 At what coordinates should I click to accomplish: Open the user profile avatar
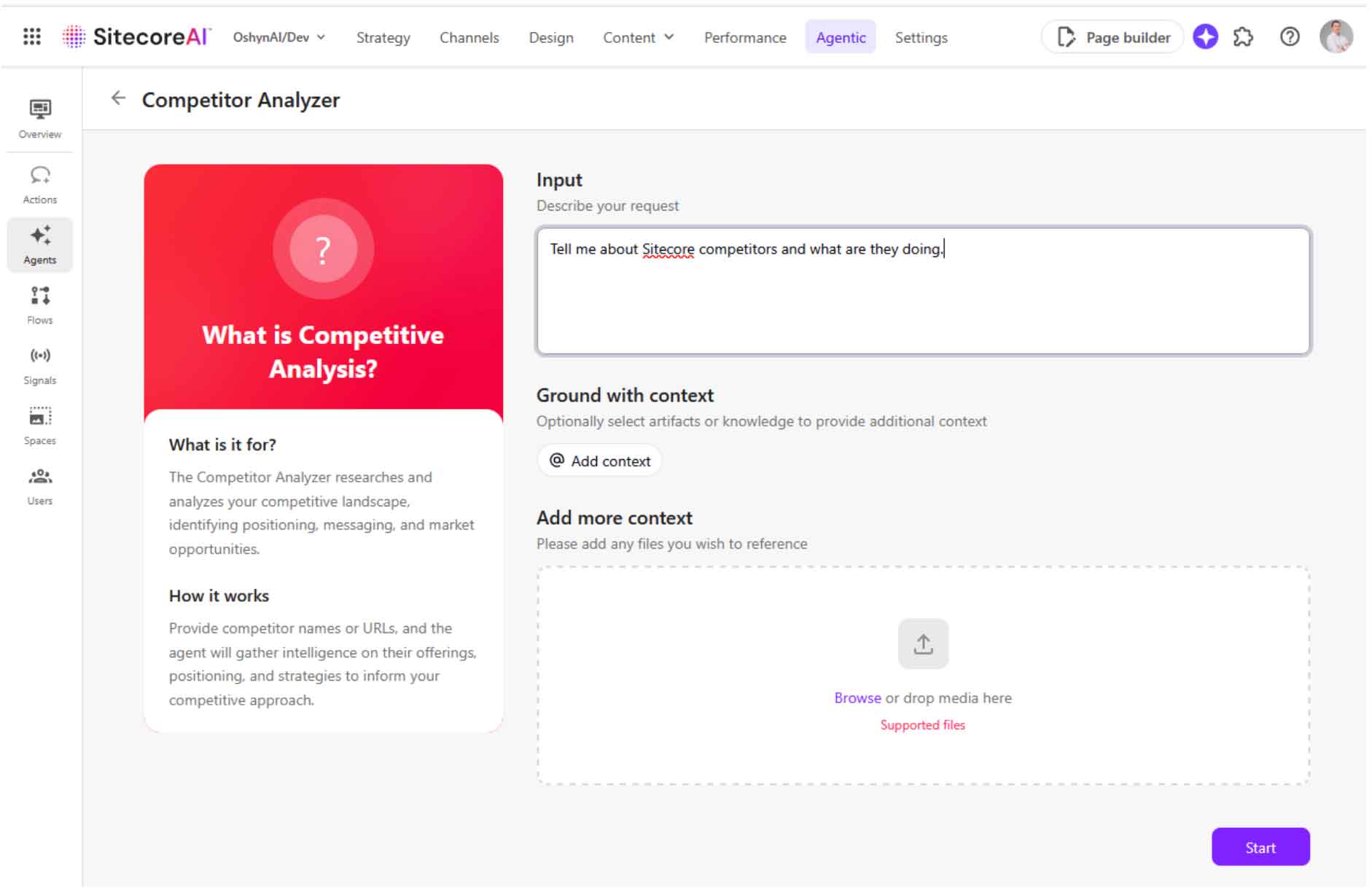pos(1336,36)
